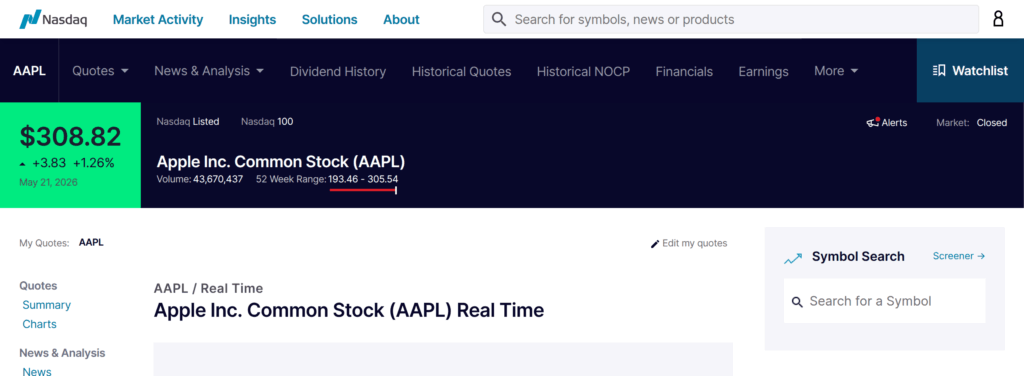Open Market Activity menu

158,20
